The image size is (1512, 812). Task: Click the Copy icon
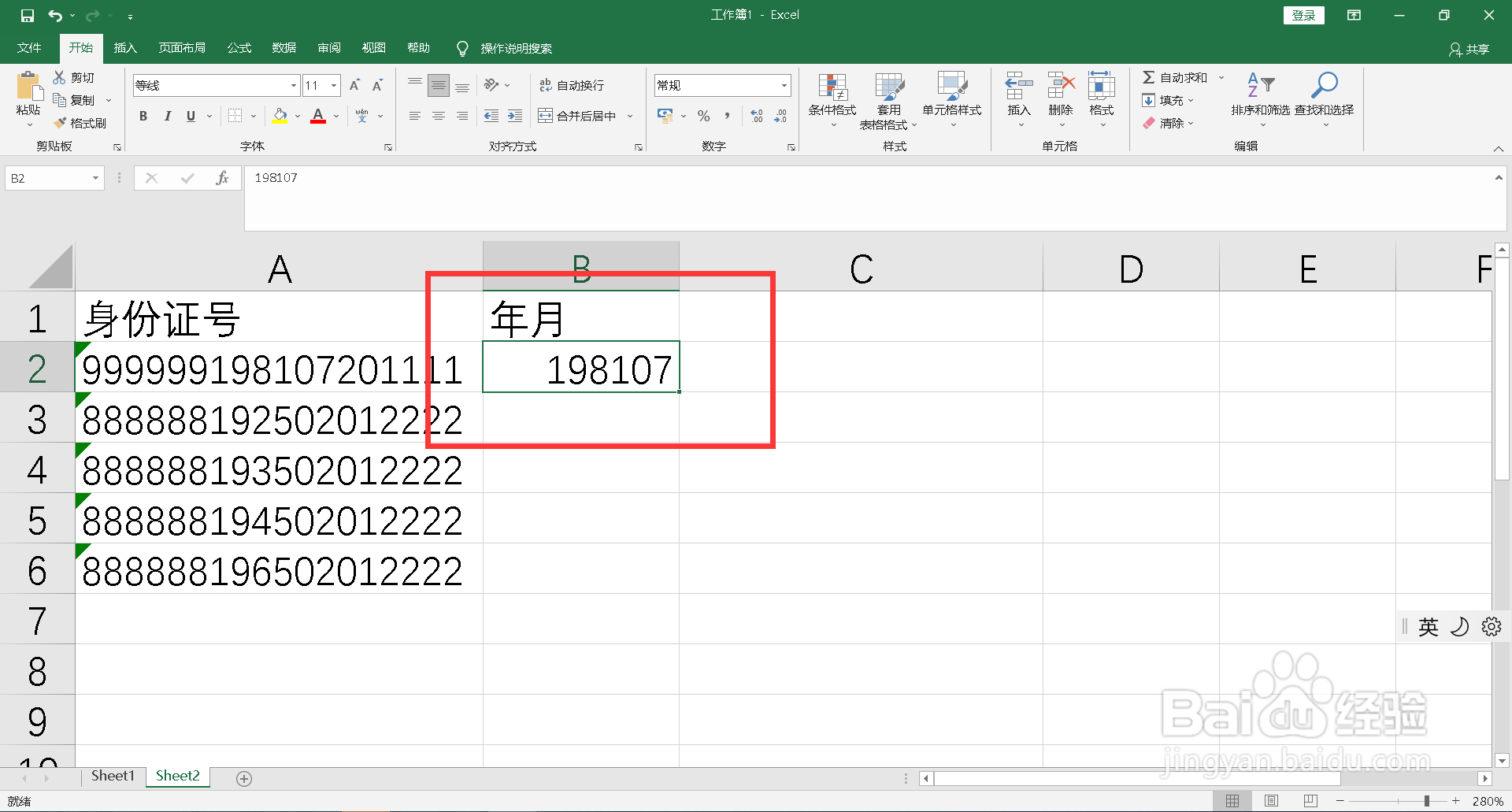point(59,100)
